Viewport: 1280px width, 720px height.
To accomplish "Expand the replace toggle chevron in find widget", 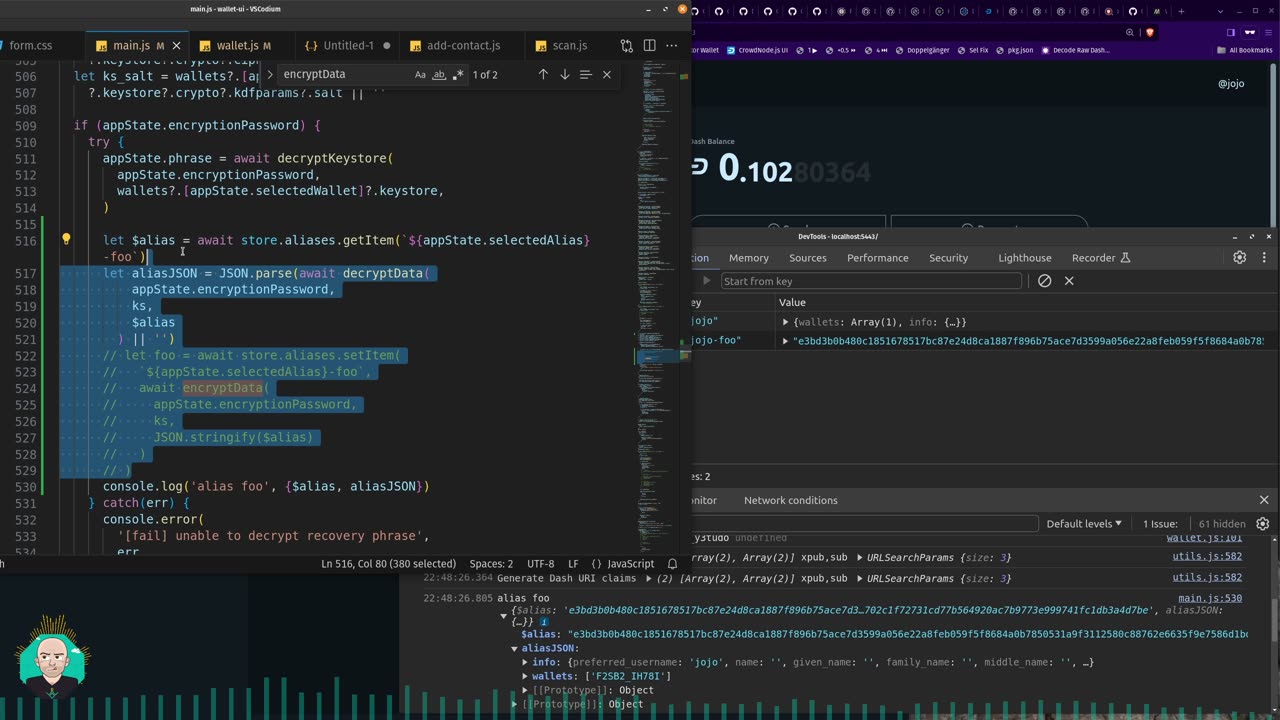I will [269, 75].
